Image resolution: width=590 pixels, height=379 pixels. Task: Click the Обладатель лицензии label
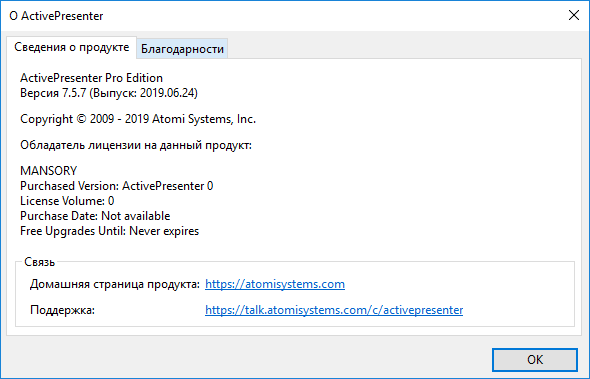pos(136,145)
